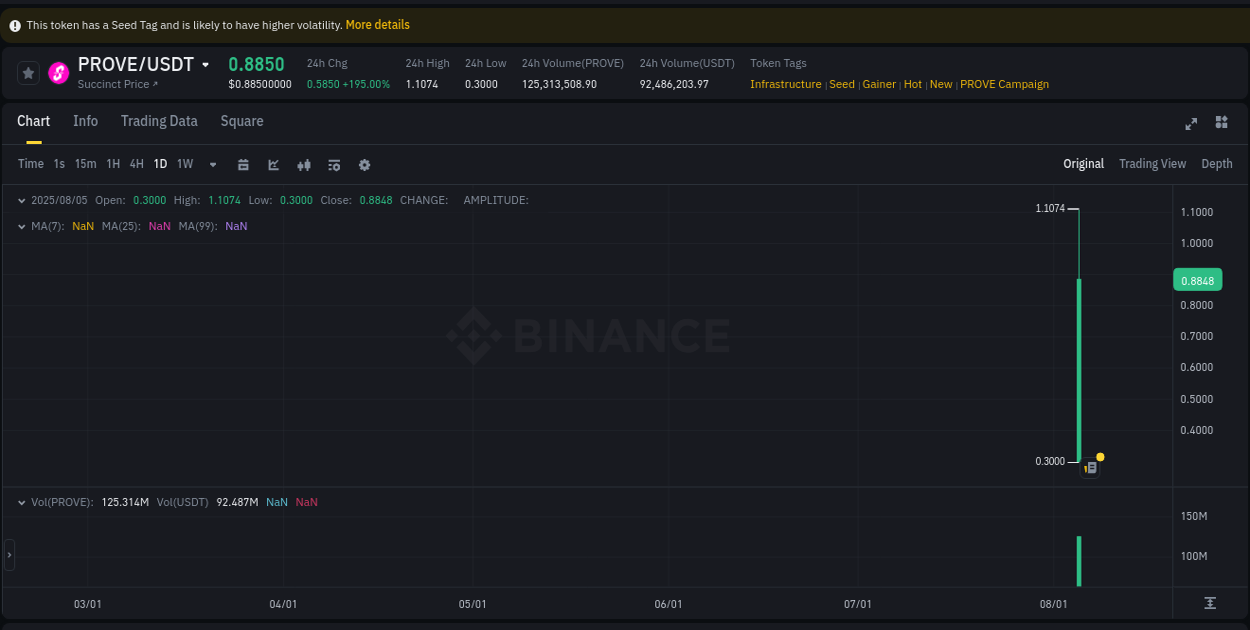1250x630 pixels.
Task: Expand the chart to fullscreen
Action: pos(1190,123)
